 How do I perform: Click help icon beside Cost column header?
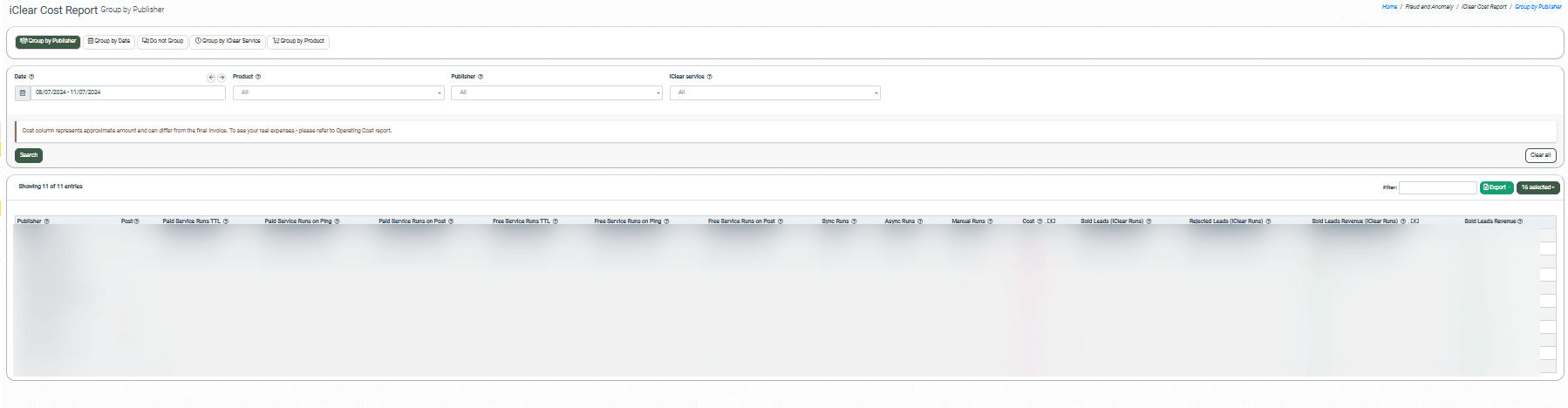tap(1040, 221)
